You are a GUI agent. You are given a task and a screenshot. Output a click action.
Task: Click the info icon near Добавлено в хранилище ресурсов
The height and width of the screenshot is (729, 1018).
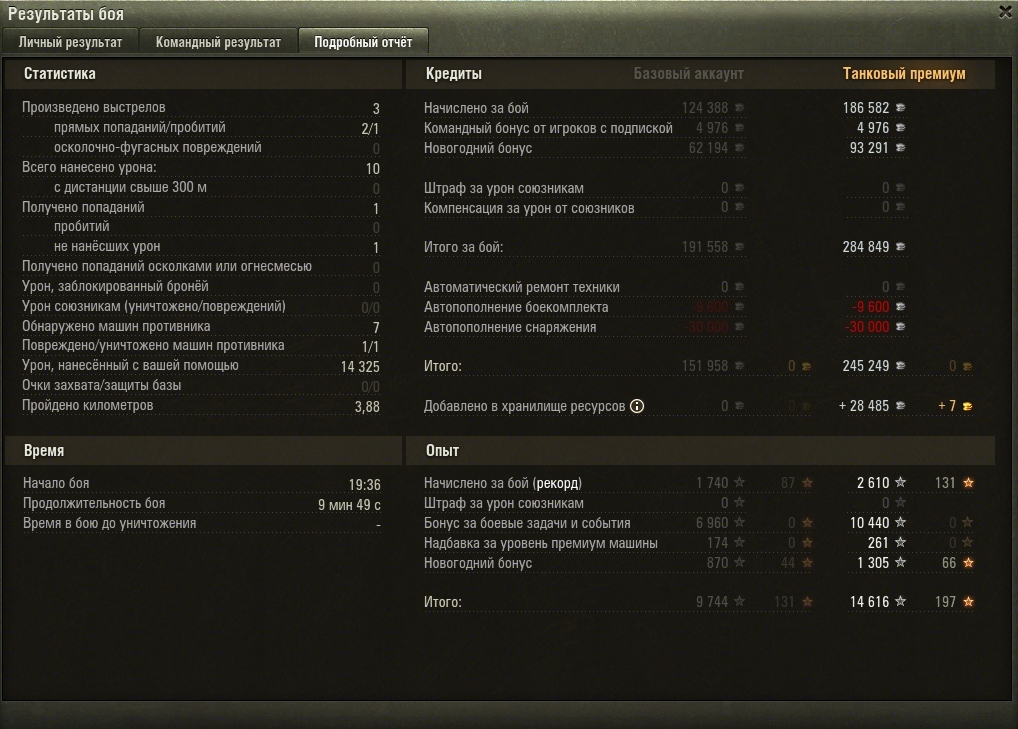637,406
